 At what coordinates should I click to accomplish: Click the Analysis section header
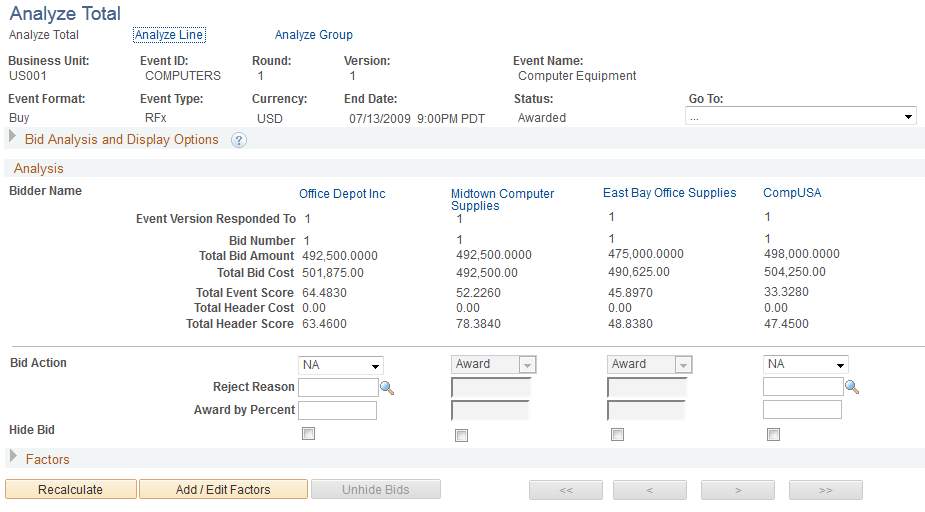point(39,169)
